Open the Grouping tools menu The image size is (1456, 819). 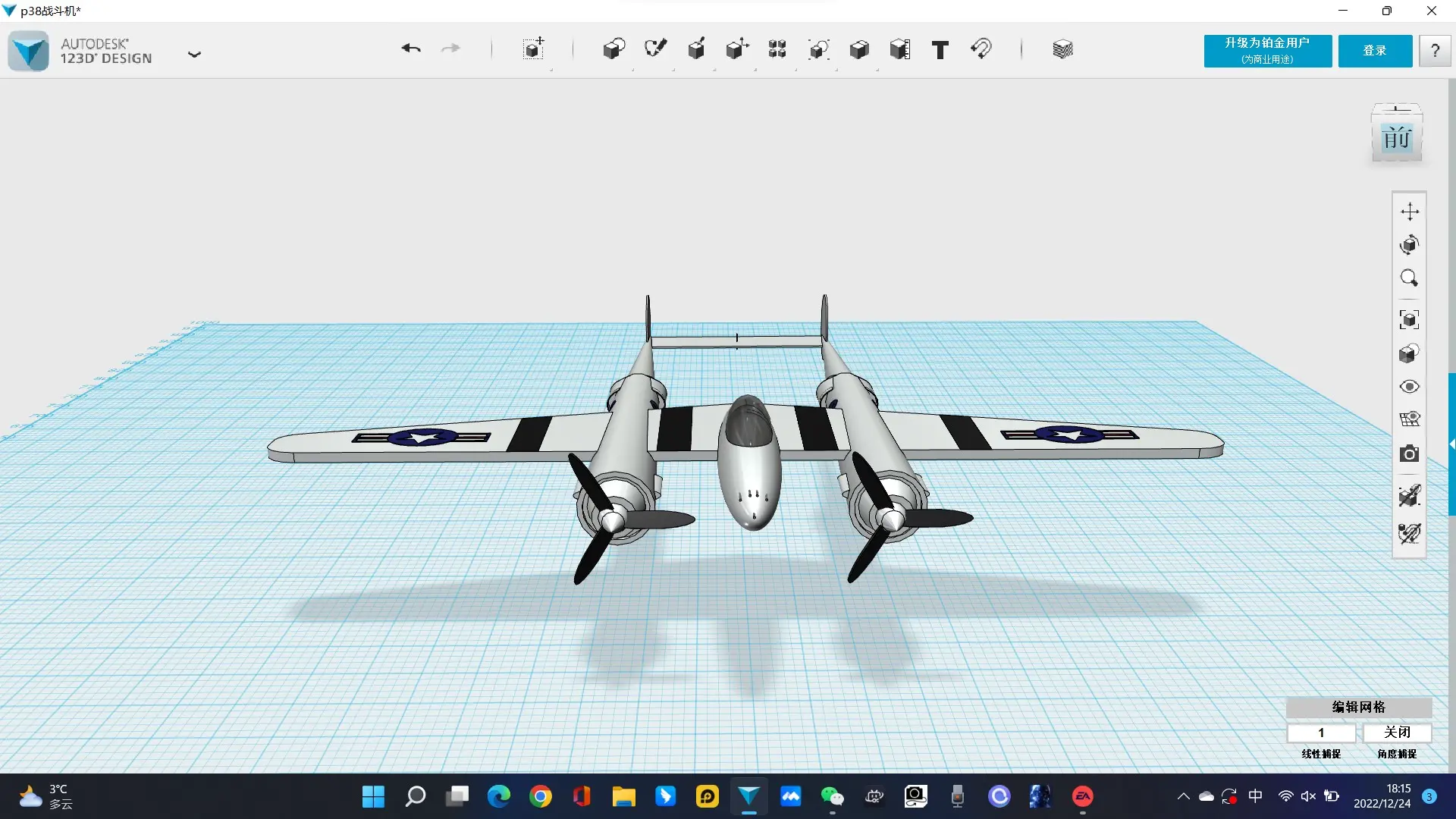click(x=818, y=49)
